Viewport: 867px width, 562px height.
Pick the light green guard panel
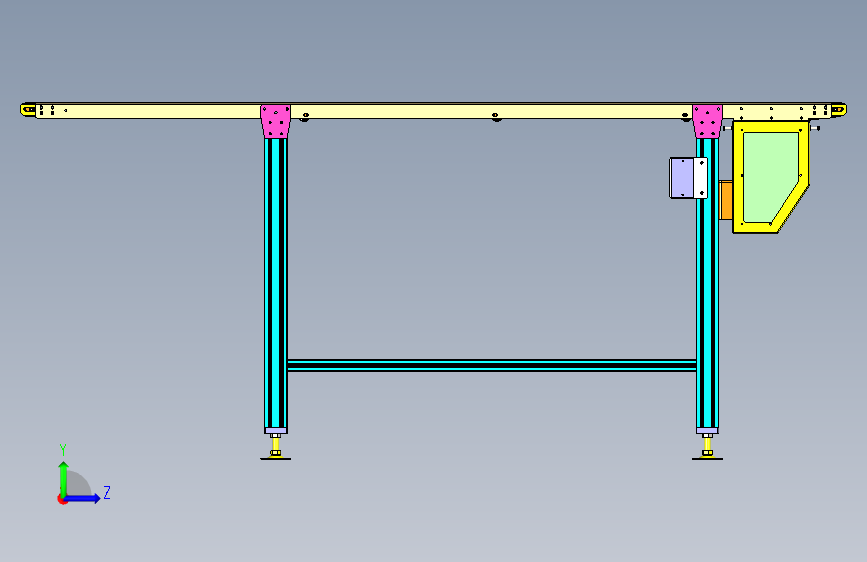pyautogui.click(x=769, y=177)
